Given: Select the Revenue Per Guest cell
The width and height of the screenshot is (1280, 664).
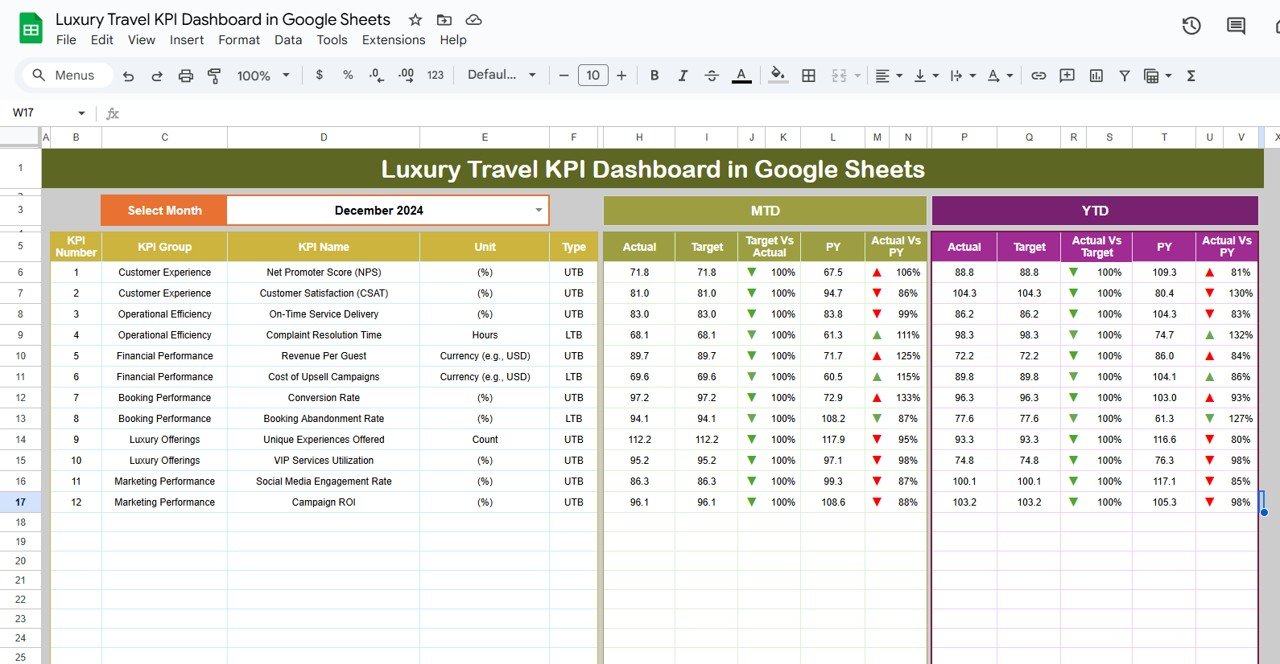Looking at the screenshot, I should pyautogui.click(x=324, y=356).
